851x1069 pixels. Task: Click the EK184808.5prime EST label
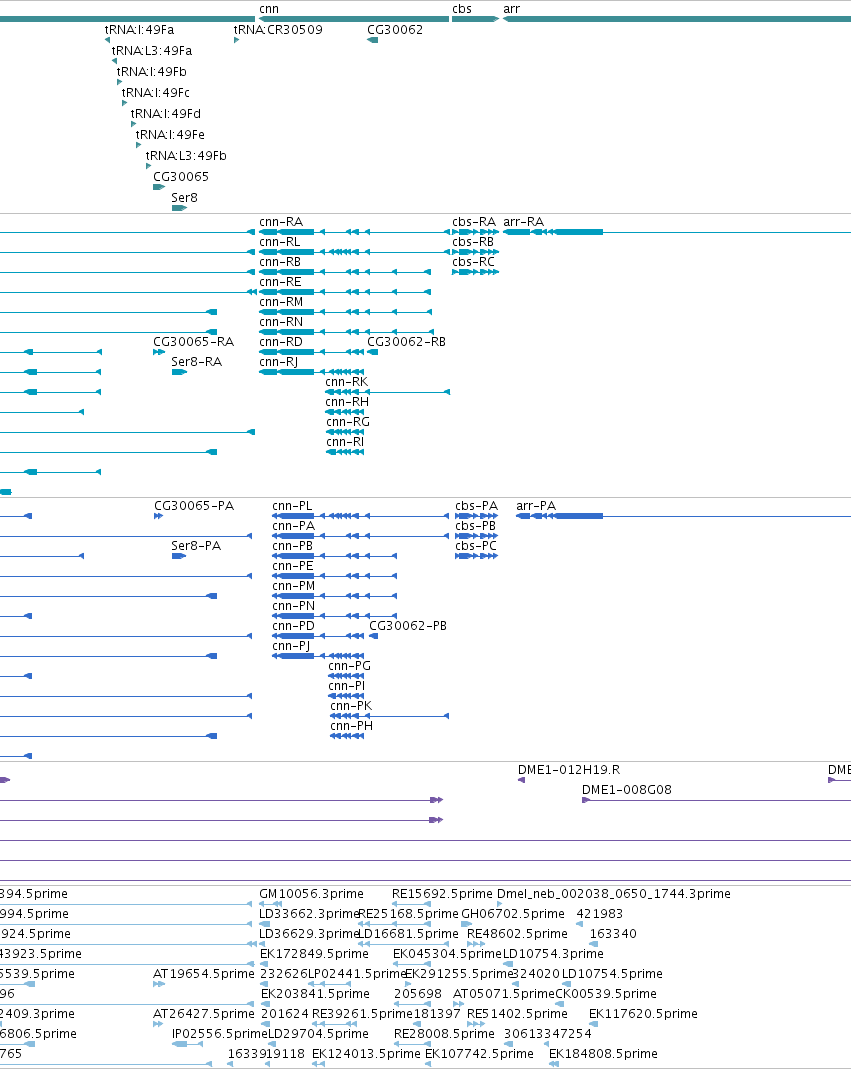pyautogui.click(x=603, y=1054)
